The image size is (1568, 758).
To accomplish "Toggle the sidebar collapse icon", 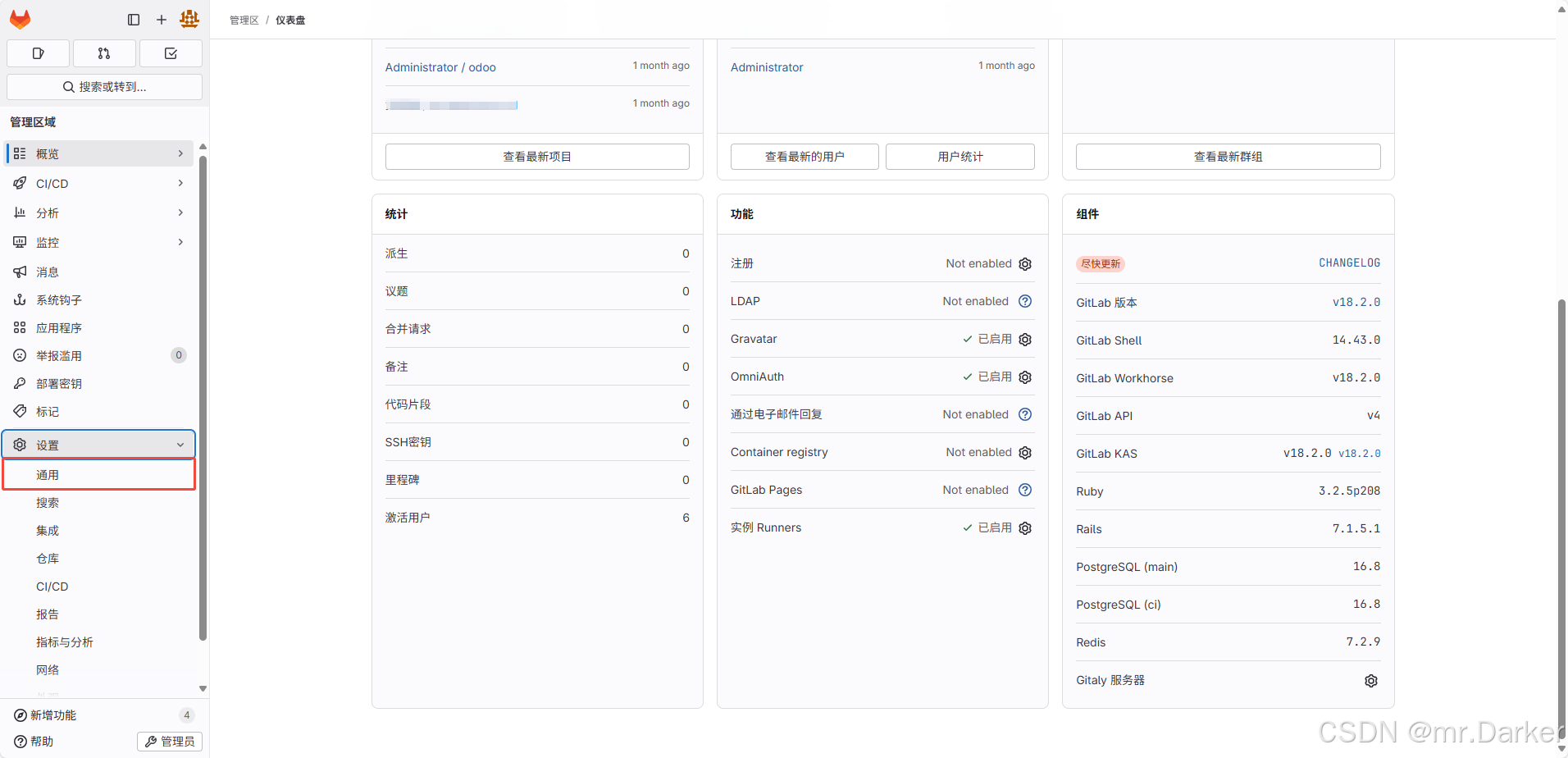I will pyautogui.click(x=134, y=20).
